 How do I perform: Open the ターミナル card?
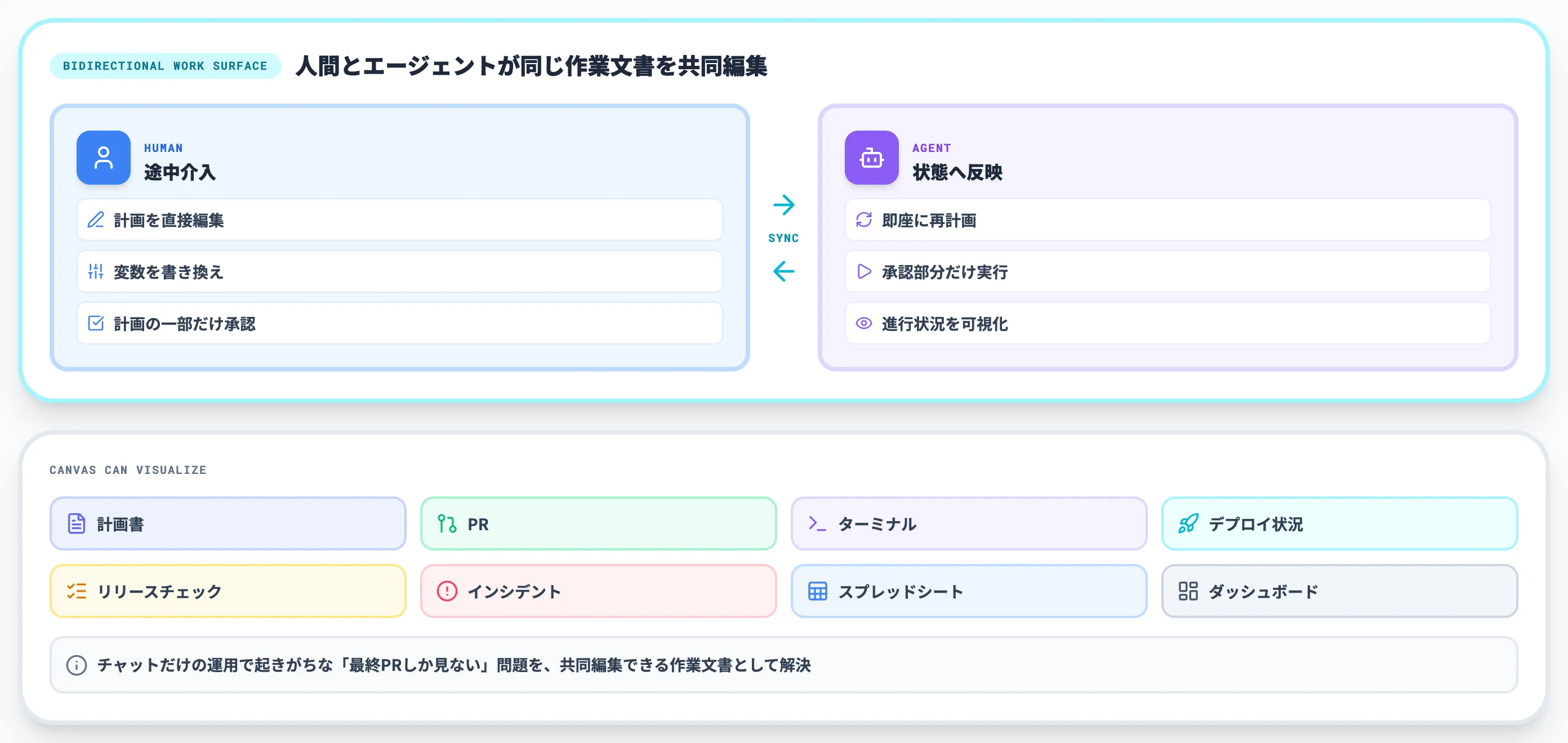(x=968, y=524)
